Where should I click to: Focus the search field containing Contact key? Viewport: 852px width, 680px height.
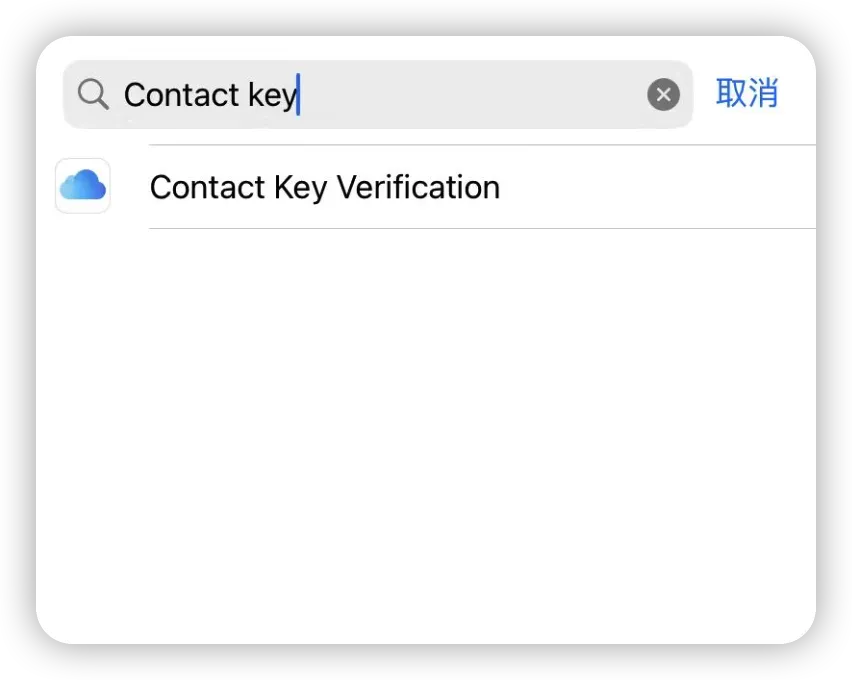378,95
